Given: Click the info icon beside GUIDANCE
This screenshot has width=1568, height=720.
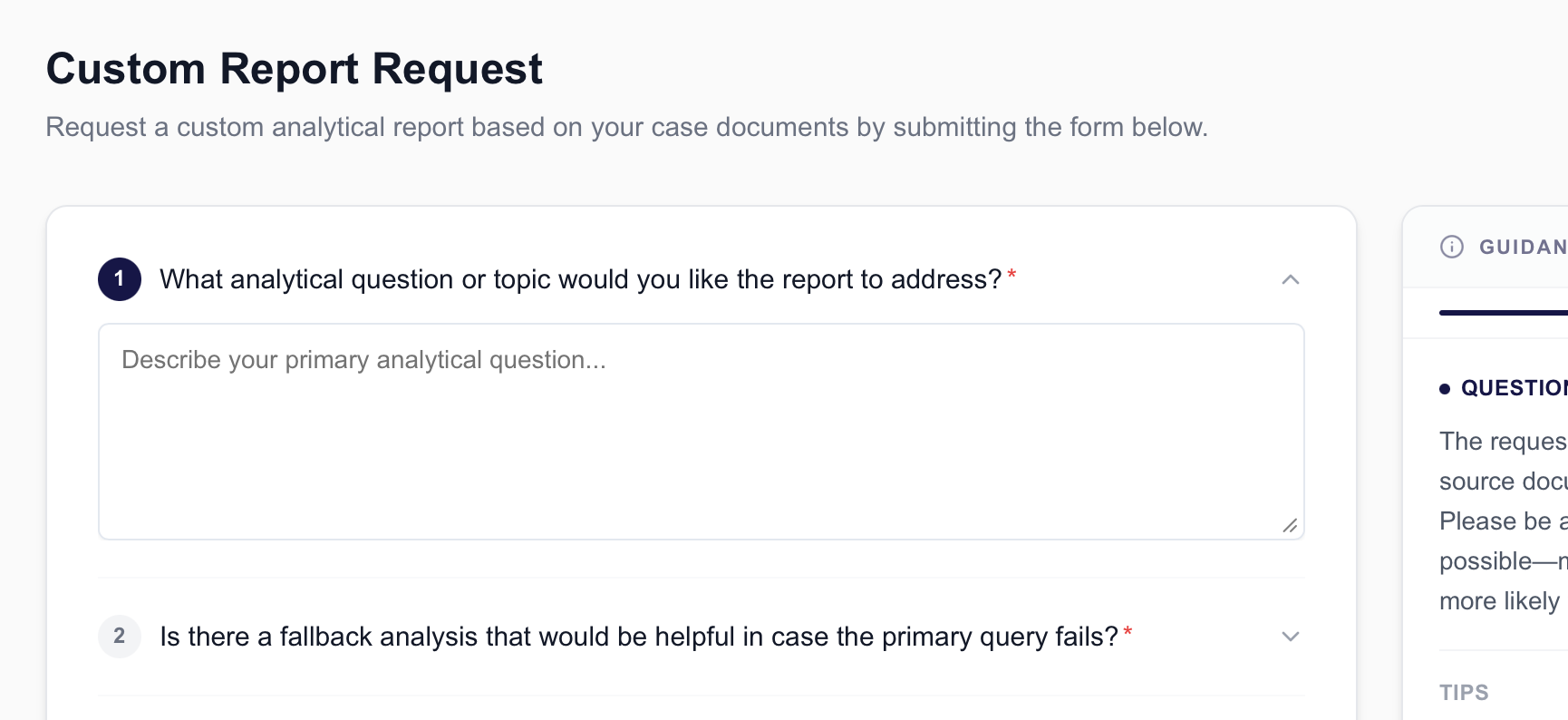Looking at the screenshot, I should point(1452,246).
